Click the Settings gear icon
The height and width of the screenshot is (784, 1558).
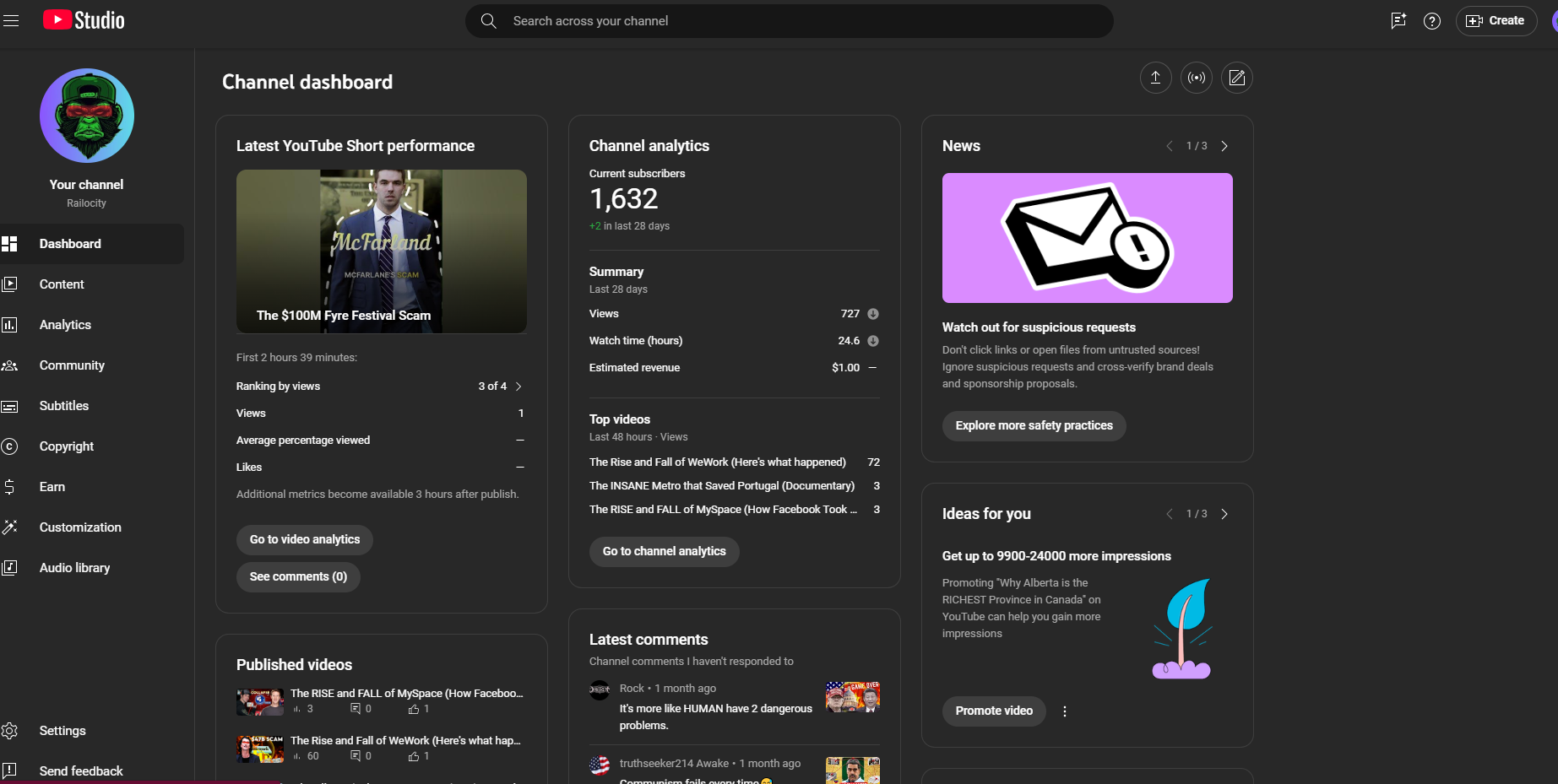(x=9, y=731)
